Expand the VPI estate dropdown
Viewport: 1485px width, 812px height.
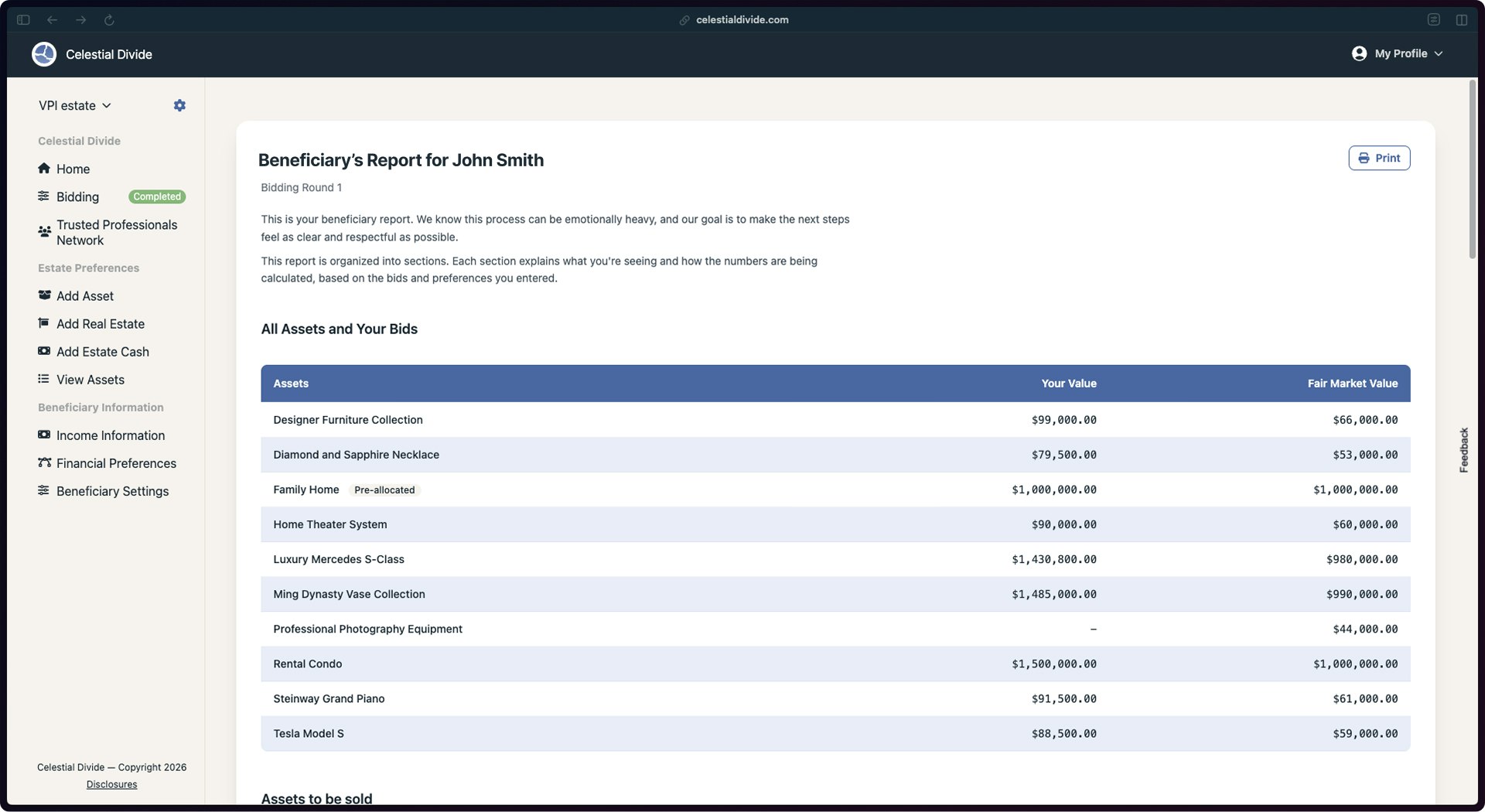75,105
